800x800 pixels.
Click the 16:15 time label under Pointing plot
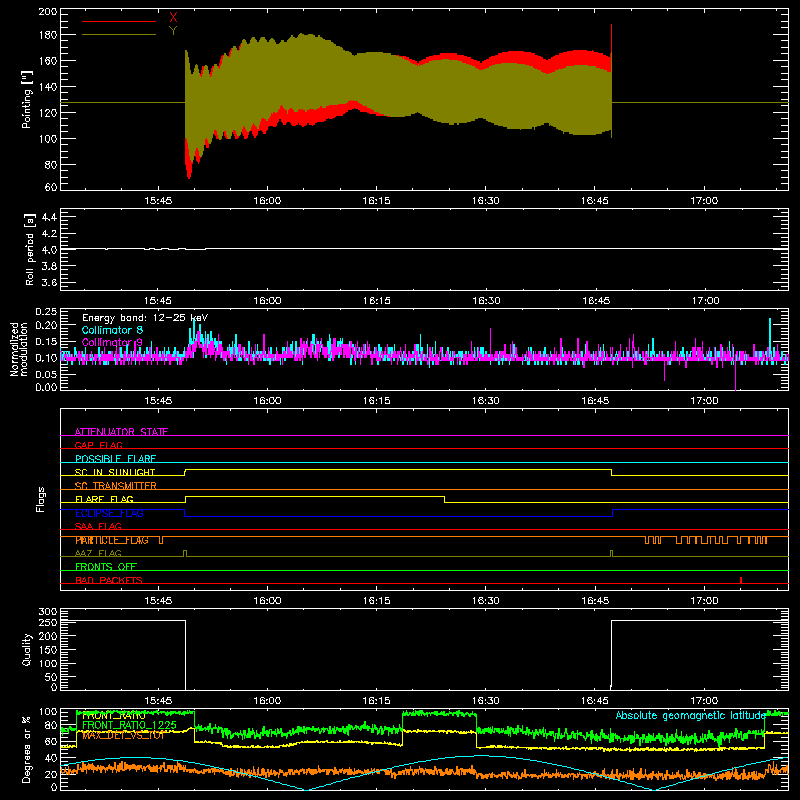pyautogui.click(x=377, y=201)
